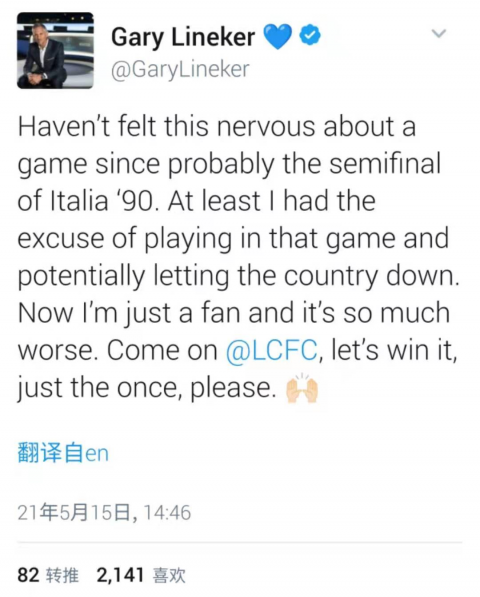Click the number 82 retweet count

click(x=29, y=575)
